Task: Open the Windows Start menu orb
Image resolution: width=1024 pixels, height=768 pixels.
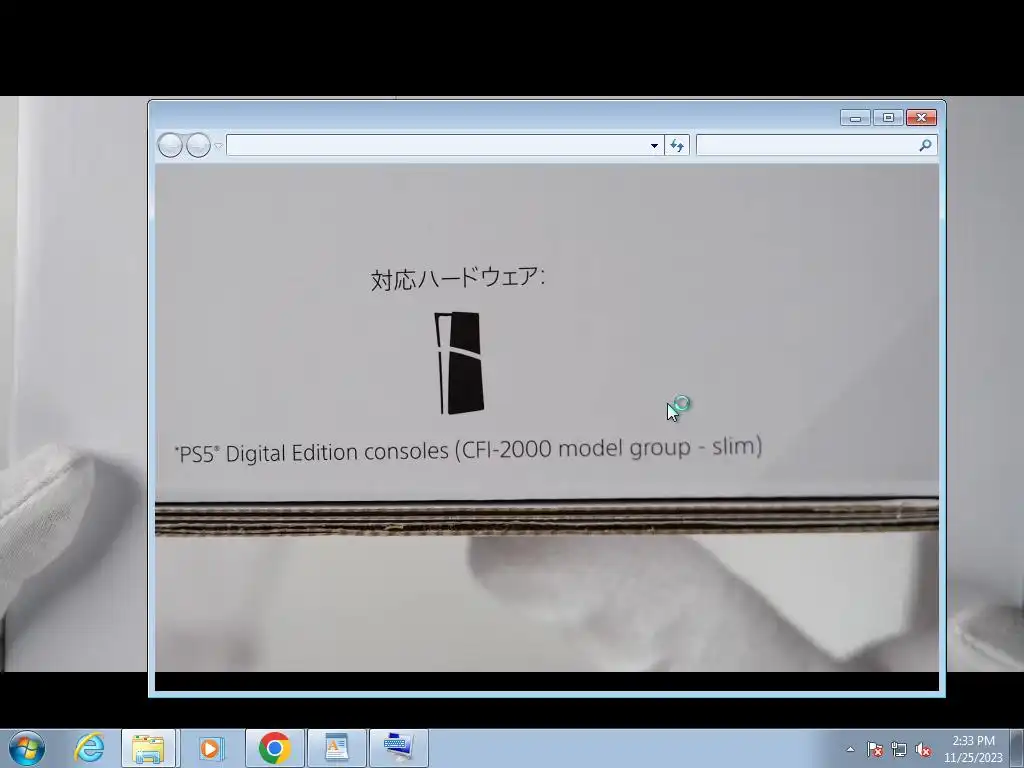Action: (27, 748)
